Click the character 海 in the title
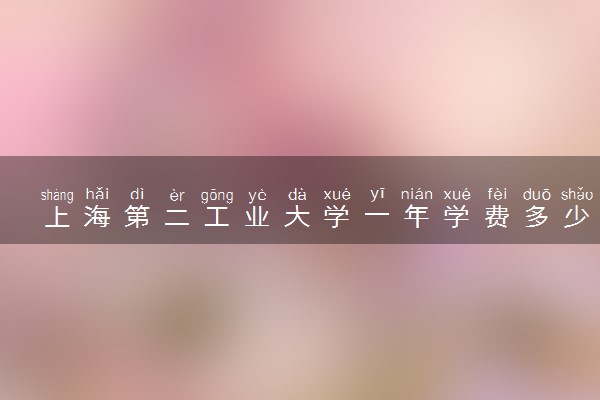Viewport: 600px width, 400px height. click(x=97, y=216)
